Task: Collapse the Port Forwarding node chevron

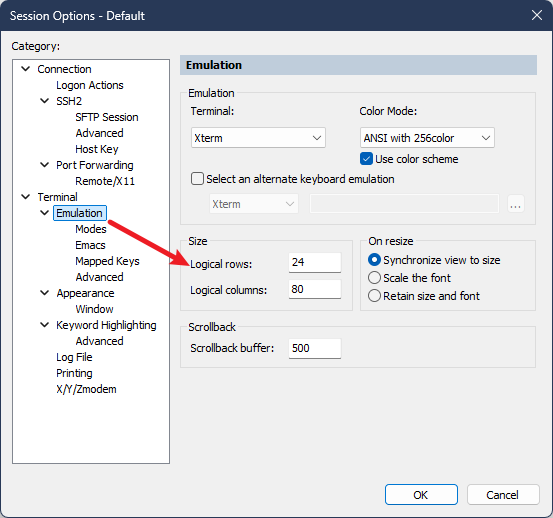Action: click(x=44, y=165)
